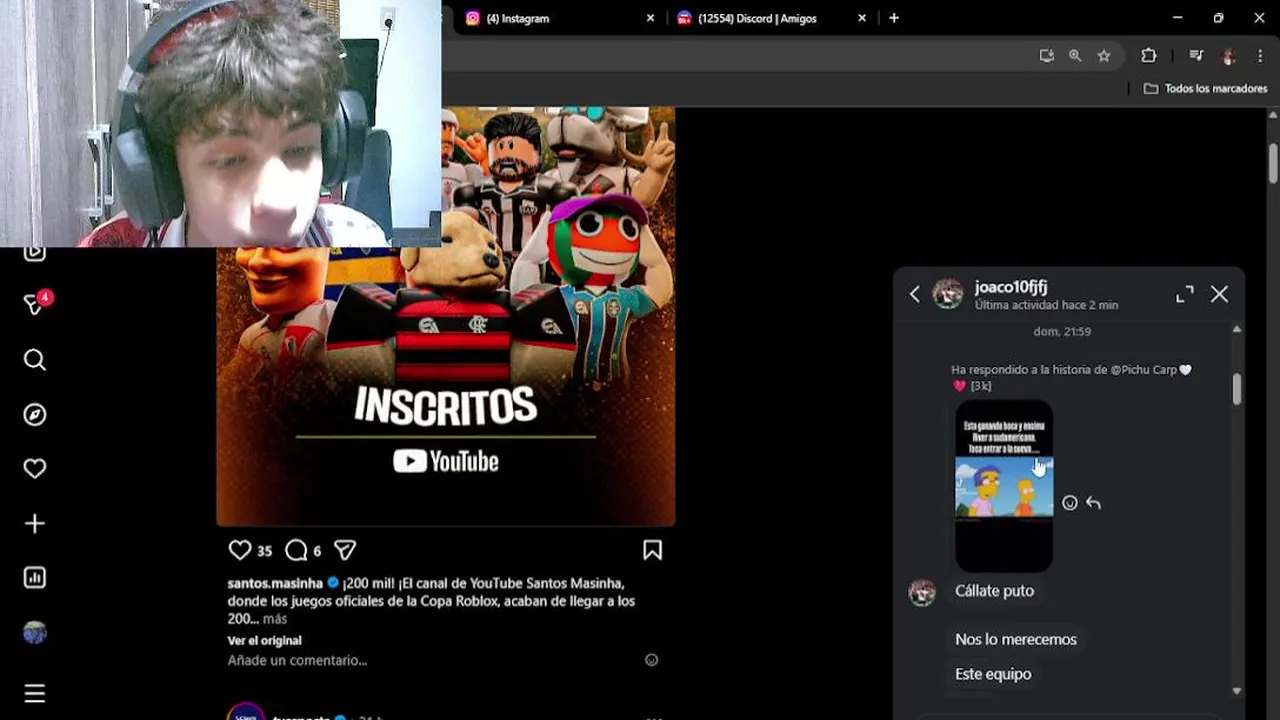Expand caption with 'más'
Viewport: 1280px width, 720px height.
click(275, 619)
